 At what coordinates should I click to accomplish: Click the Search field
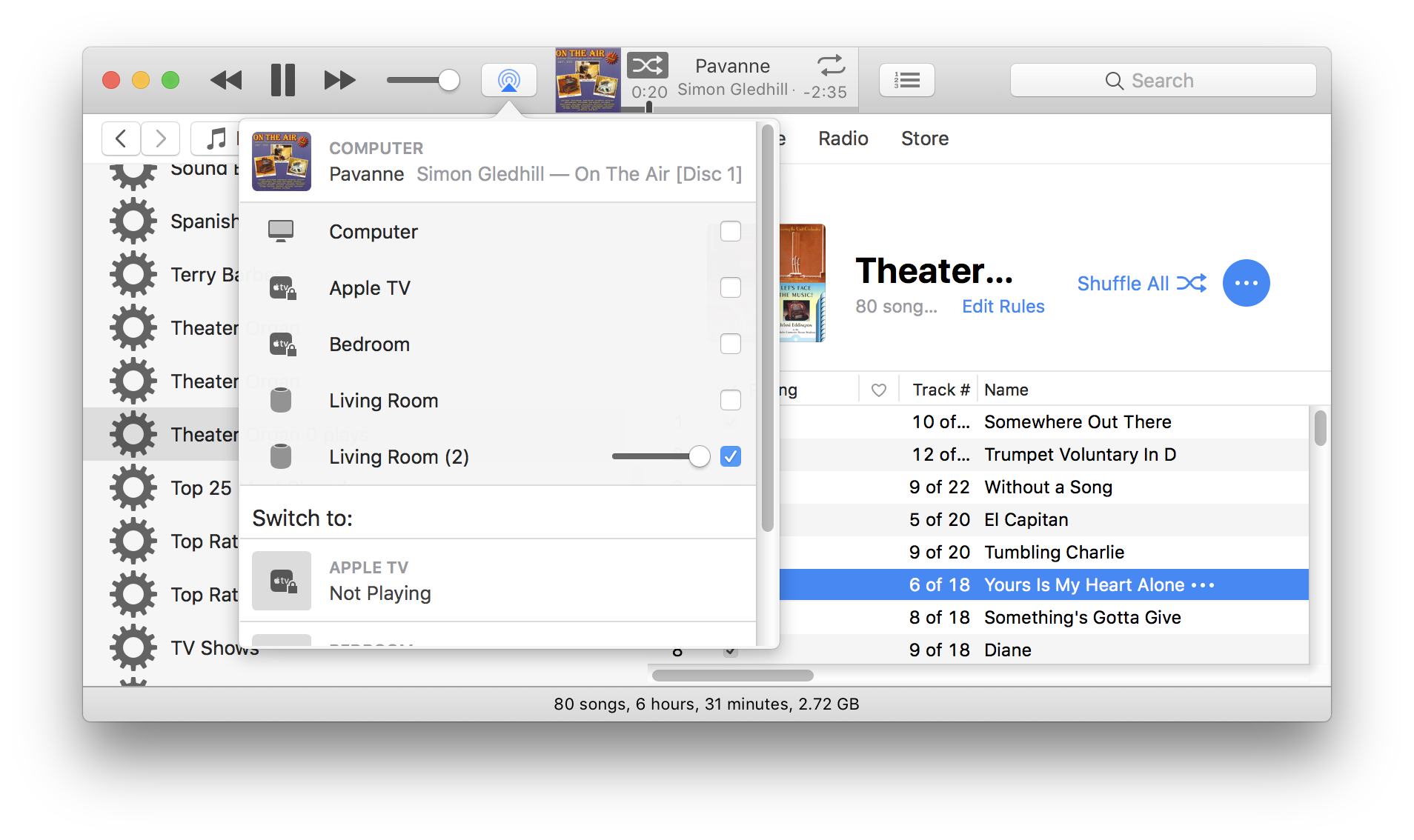point(1163,80)
